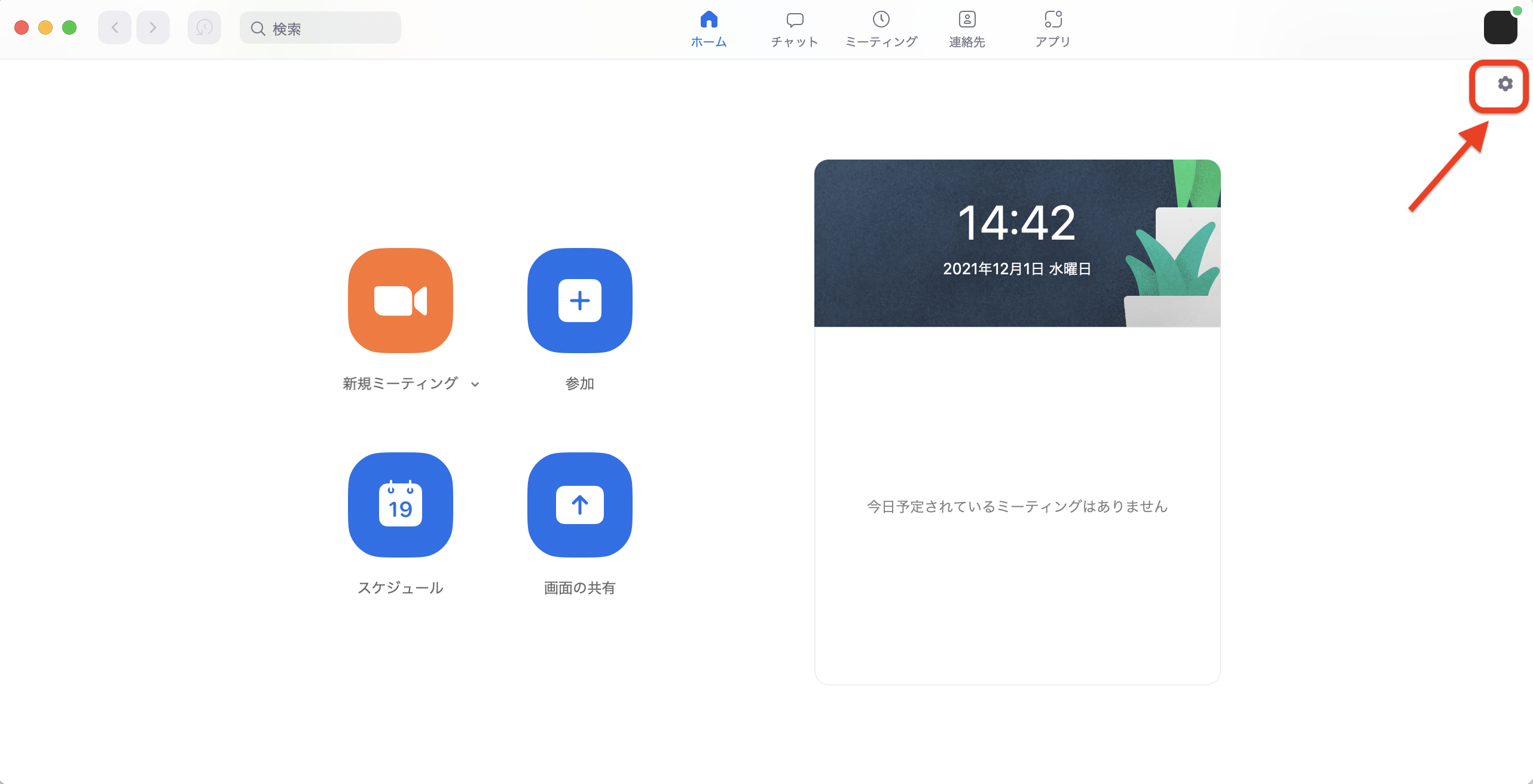Switch to the チャット tab
Viewport: 1533px width, 784px height.
click(x=794, y=29)
